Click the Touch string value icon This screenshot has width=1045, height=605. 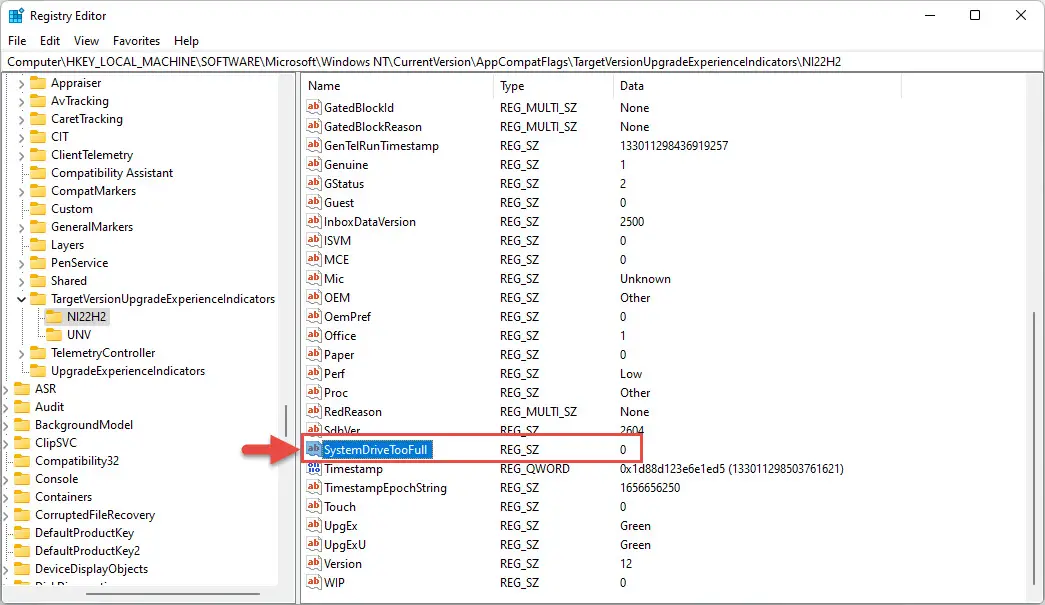pos(314,506)
